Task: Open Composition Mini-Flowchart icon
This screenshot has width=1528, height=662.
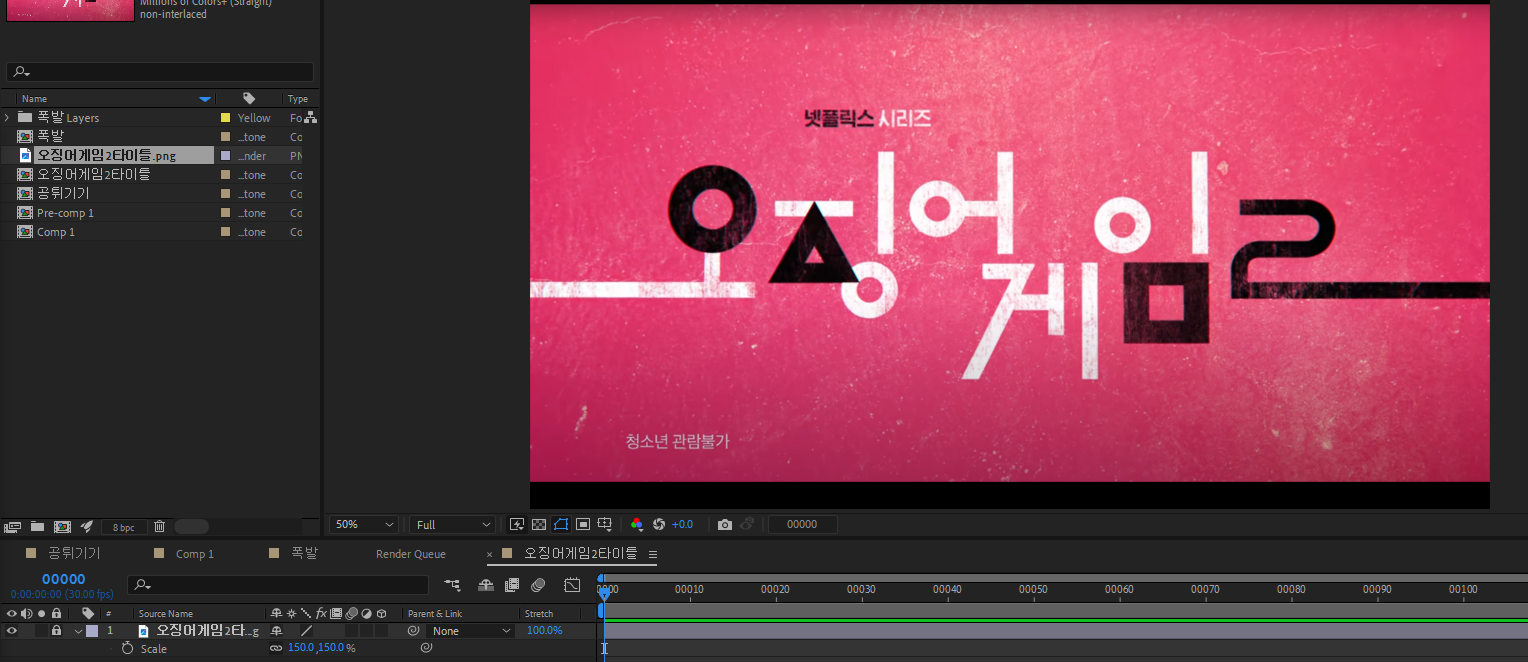Action: [453, 584]
